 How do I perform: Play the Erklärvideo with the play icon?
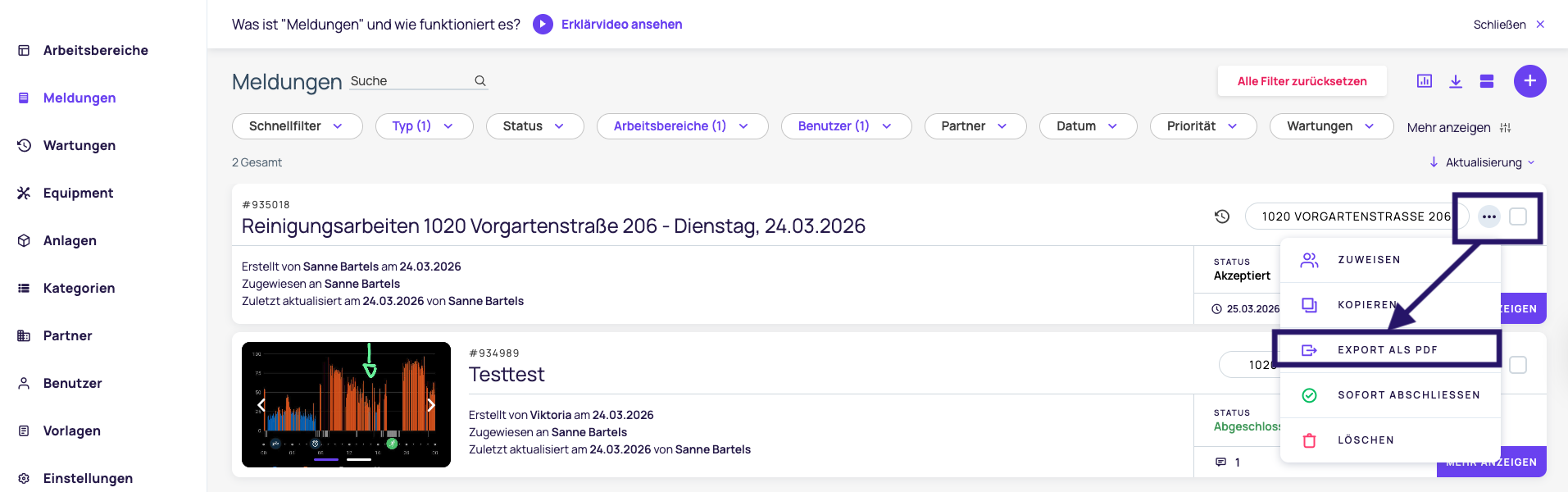pyautogui.click(x=543, y=25)
